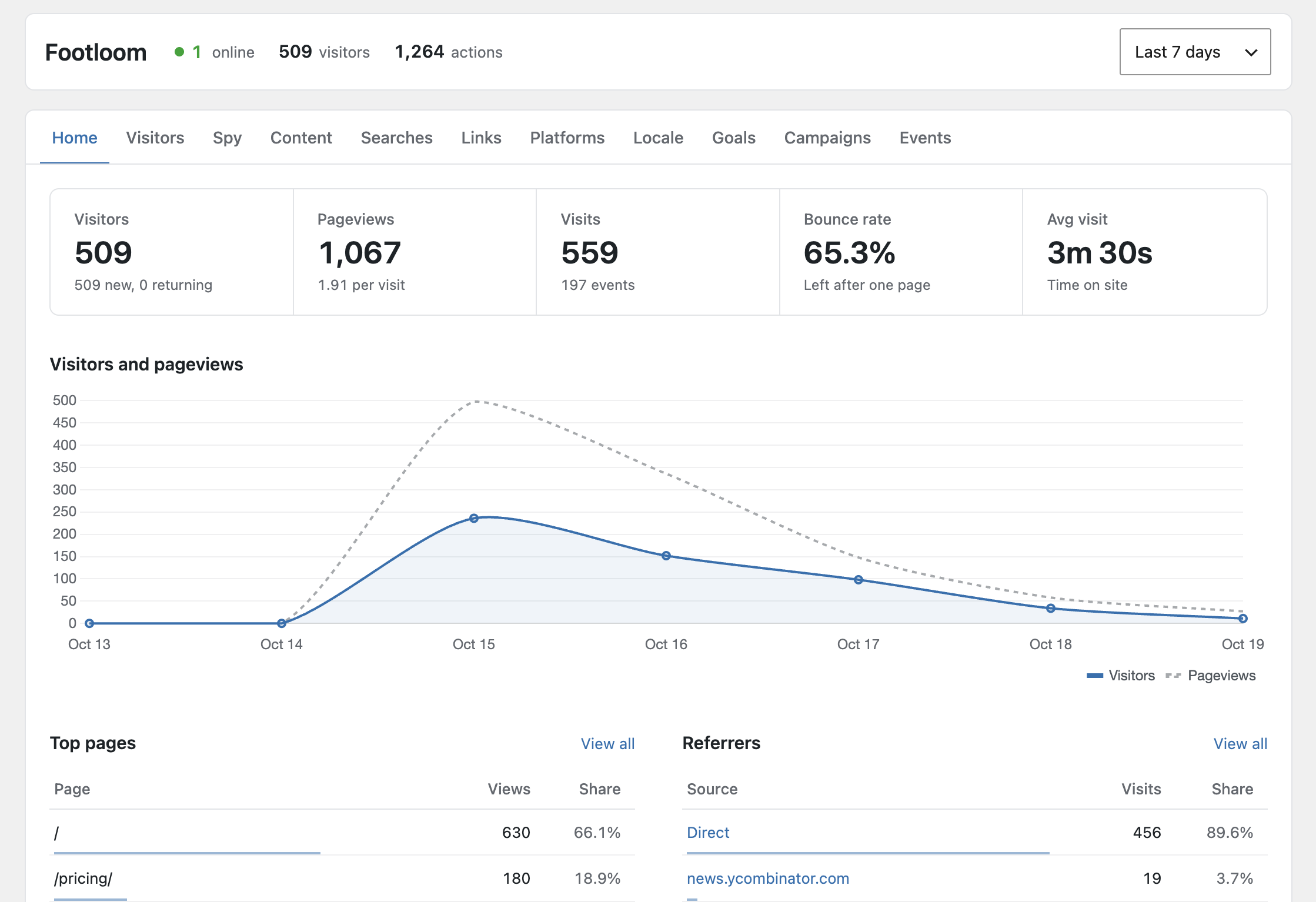Open the Visitors tab
1316x902 pixels.
pos(155,138)
